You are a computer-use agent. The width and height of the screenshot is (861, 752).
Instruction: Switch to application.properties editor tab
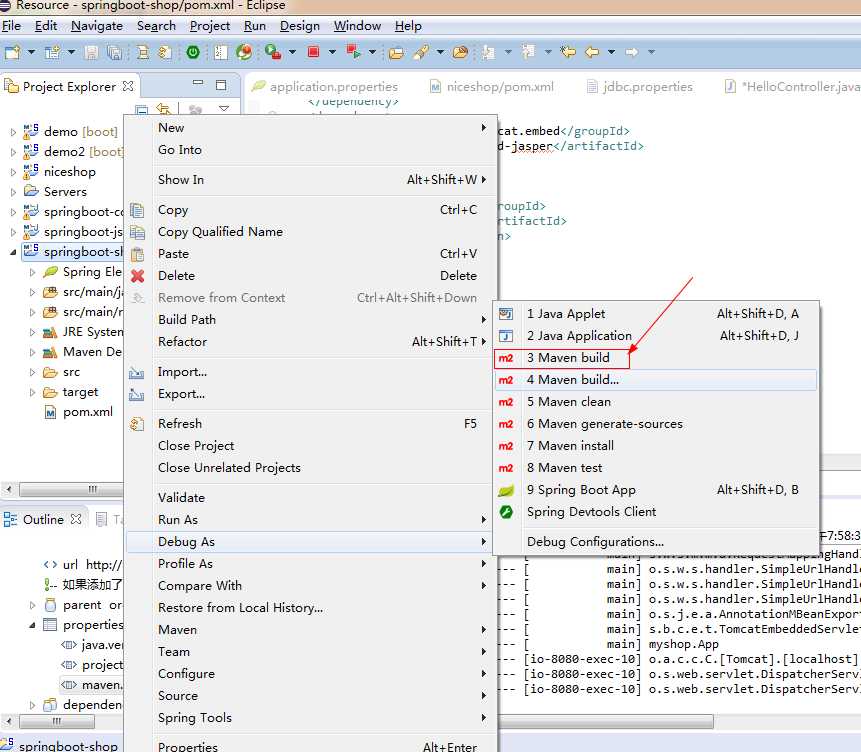325,86
